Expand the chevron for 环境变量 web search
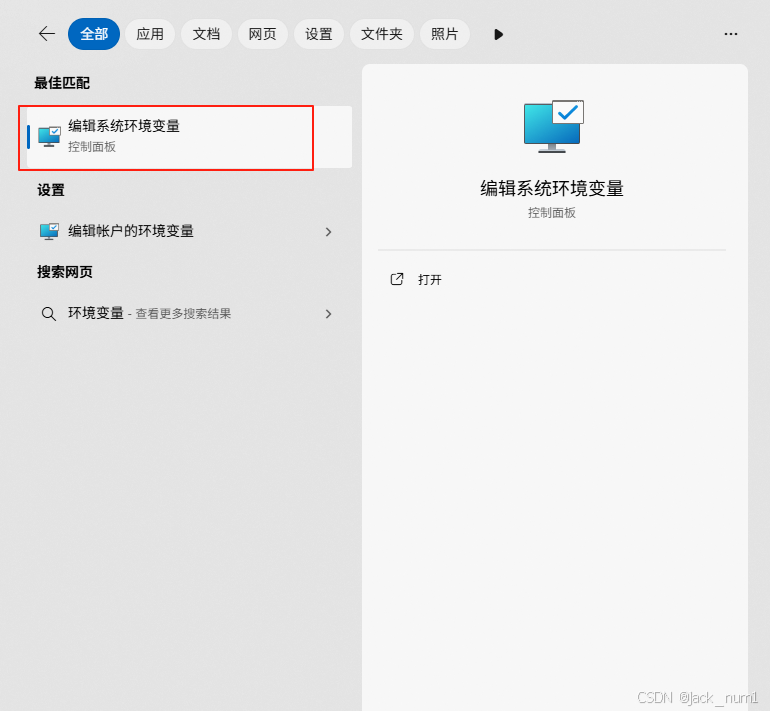 (329, 314)
